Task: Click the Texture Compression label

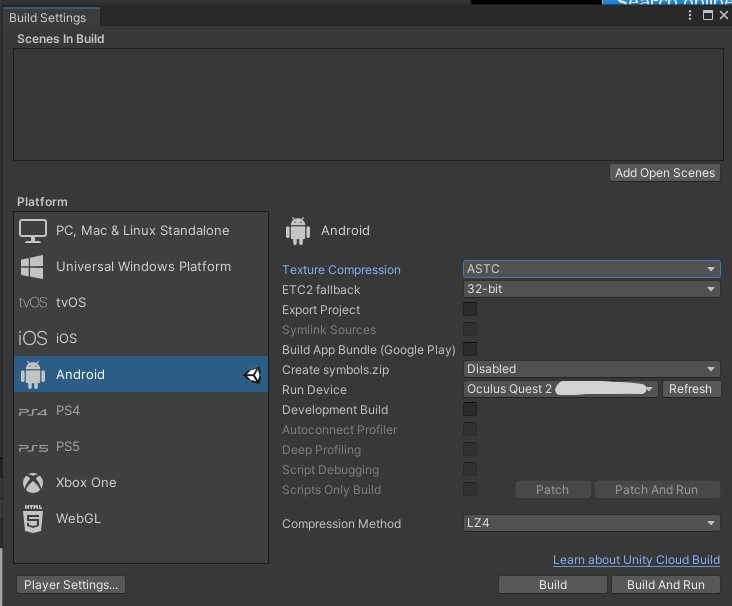Action: [341, 270]
